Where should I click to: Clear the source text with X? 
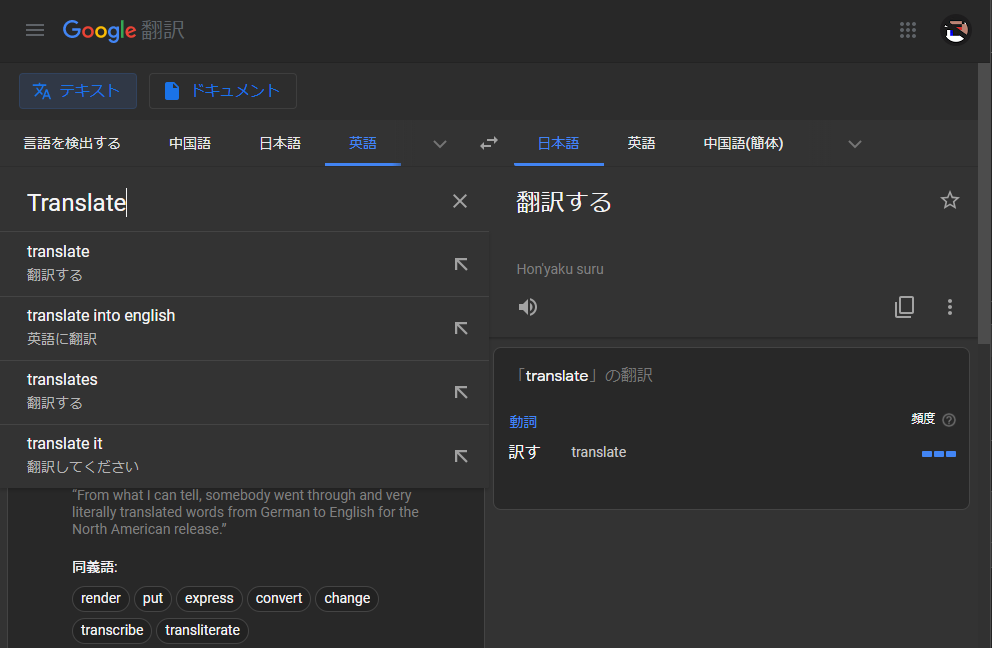[x=460, y=201]
